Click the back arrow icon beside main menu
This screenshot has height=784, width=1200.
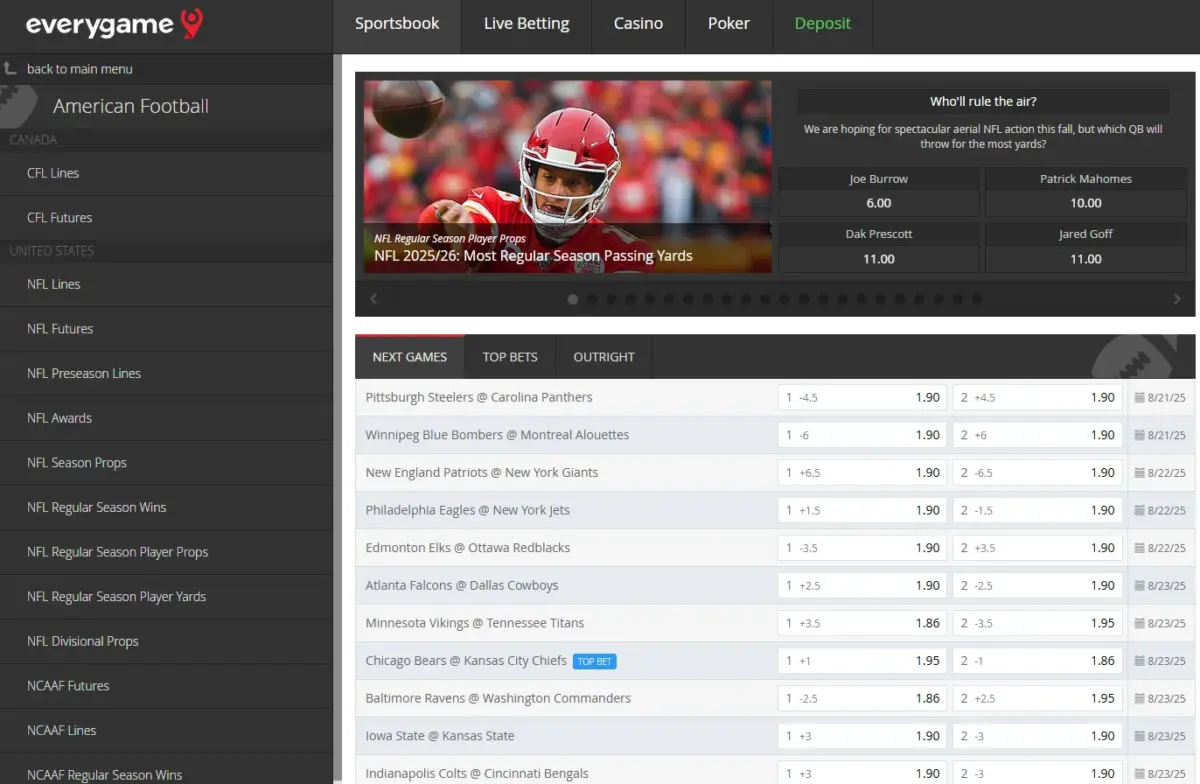coord(10,69)
